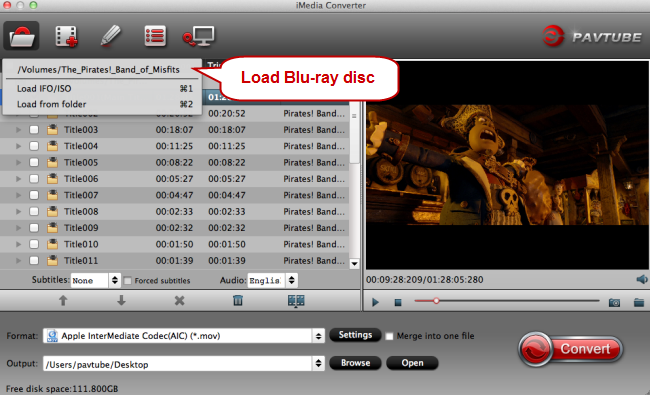This screenshot has height=395, width=650.
Task: Move the selected item down with the arrow
Action: coord(121,300)
